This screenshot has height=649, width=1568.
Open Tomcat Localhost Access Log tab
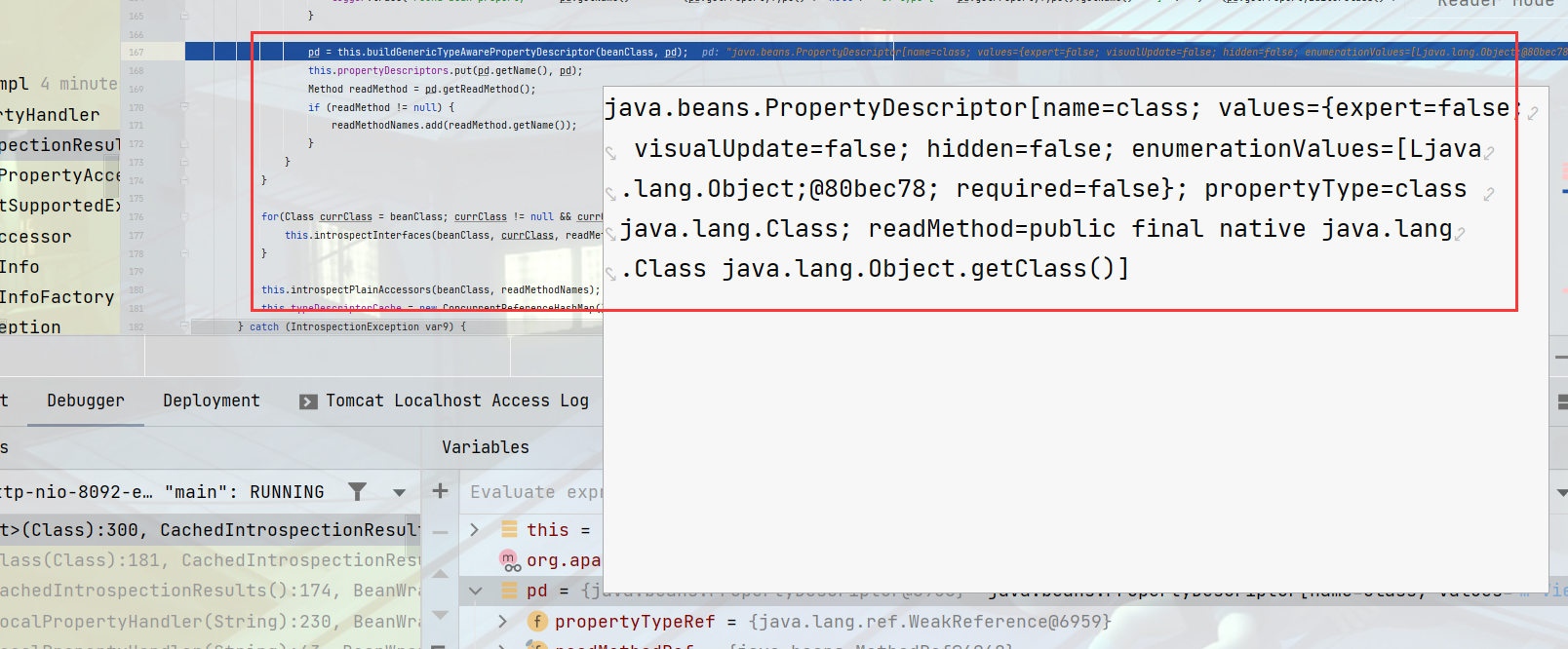(456, 401)
